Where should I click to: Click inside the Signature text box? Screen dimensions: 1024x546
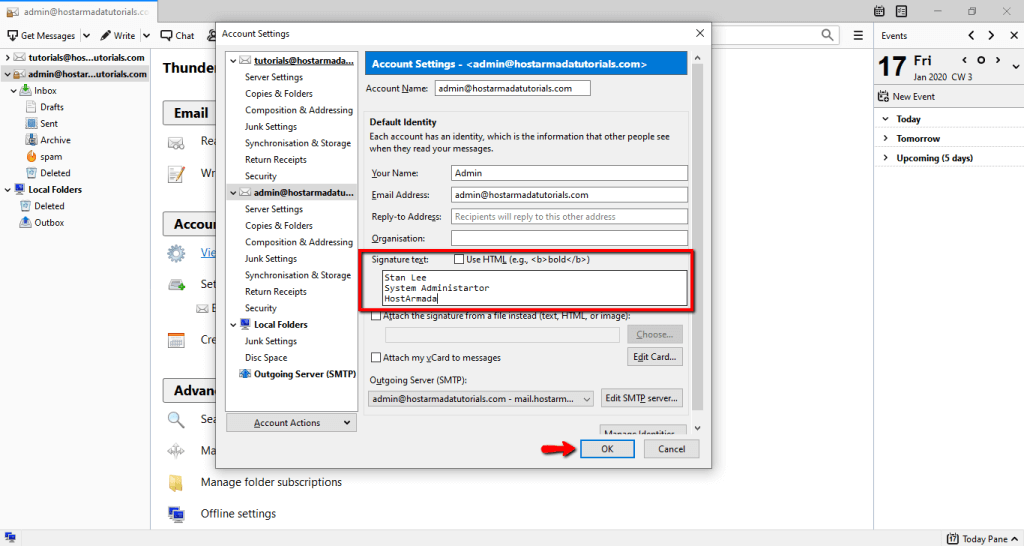[534, 288]
